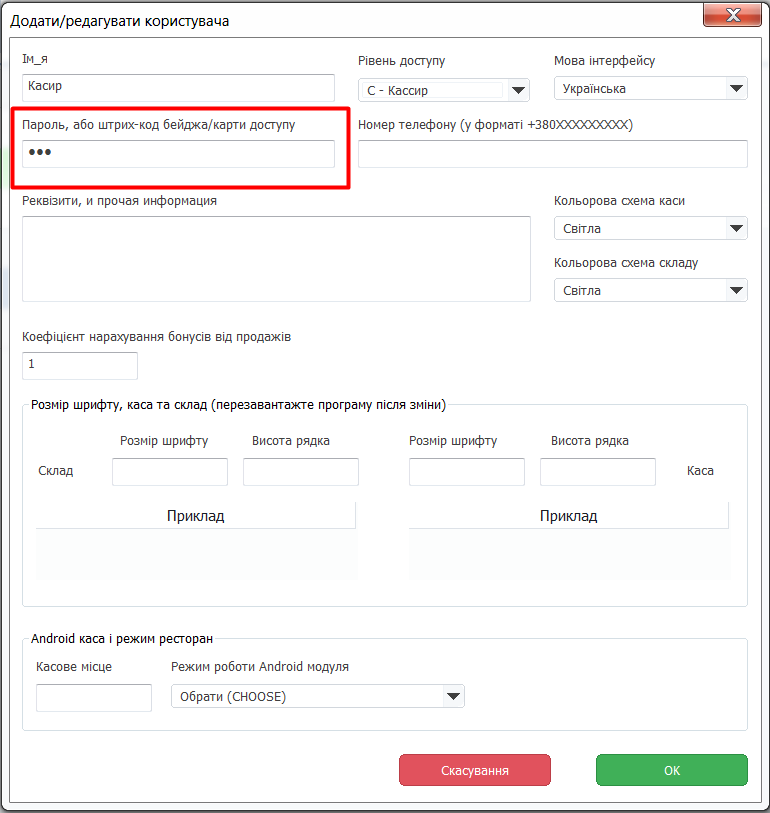Click the "Мова інтерфейсу" label

pyautogui.click(x=605, y=61)
